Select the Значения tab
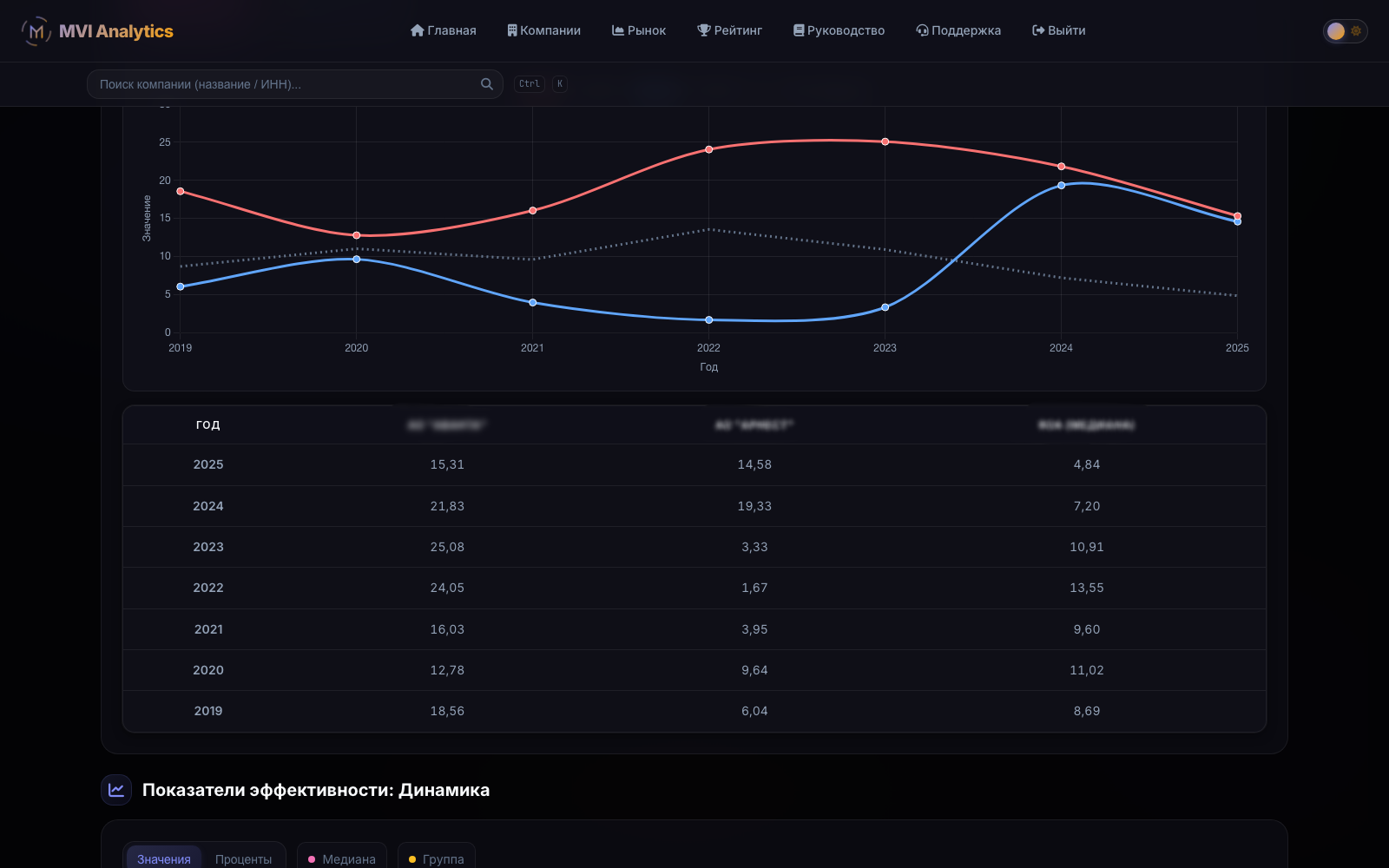This screenshot has width=1389, height=868. [164, 858]
